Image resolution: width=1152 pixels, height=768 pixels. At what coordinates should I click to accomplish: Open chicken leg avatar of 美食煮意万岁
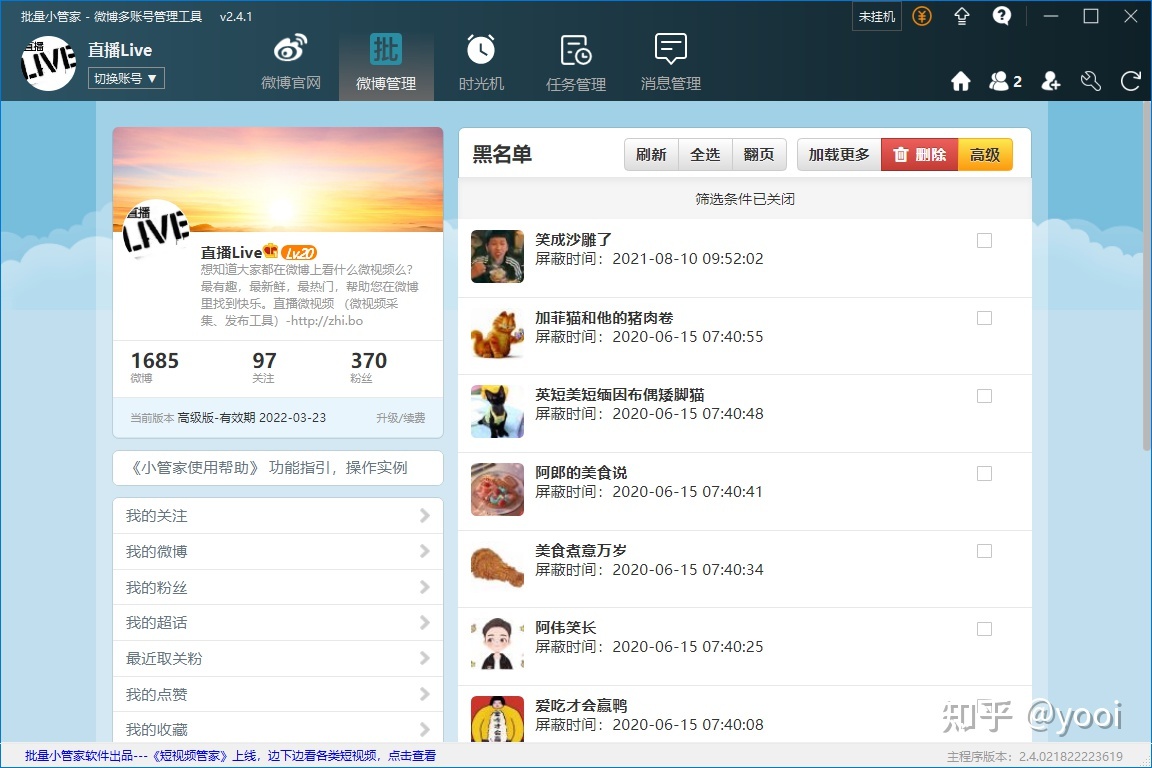tap(497, 567)
